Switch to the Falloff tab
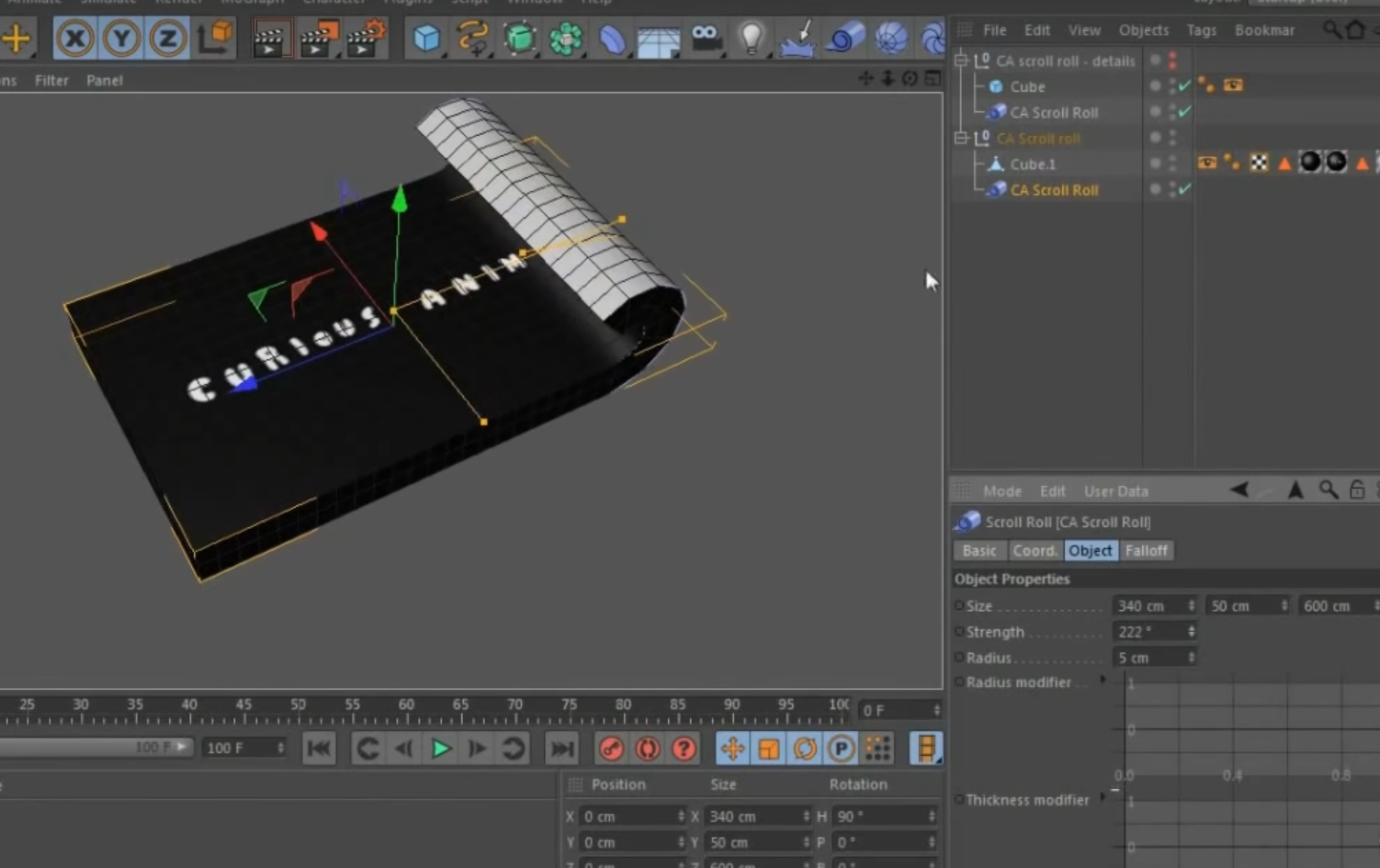Screen dimensions: 1380x868 (x=1147, y=550)
